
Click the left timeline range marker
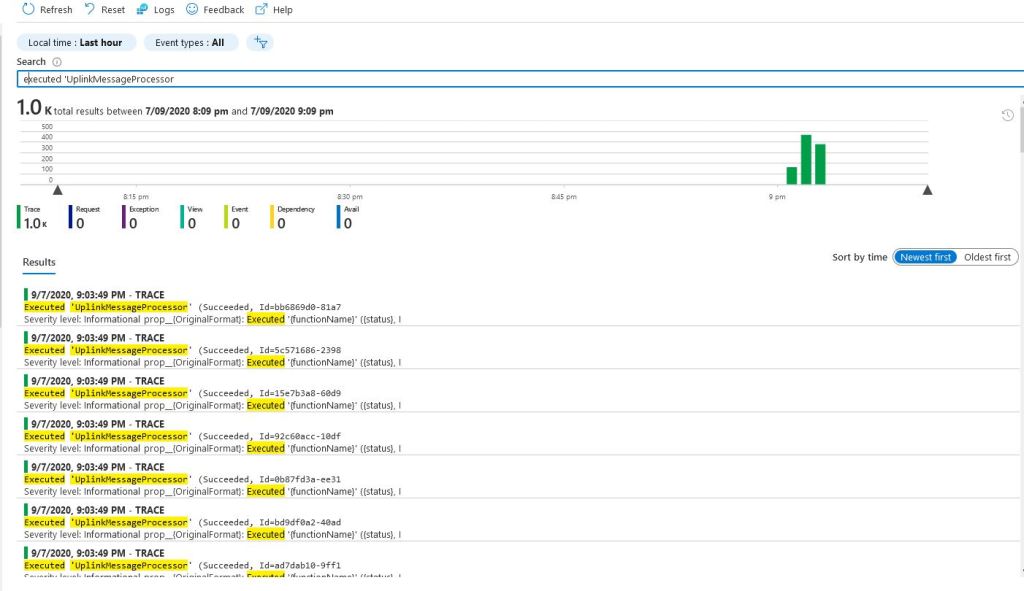pos(57,190)
